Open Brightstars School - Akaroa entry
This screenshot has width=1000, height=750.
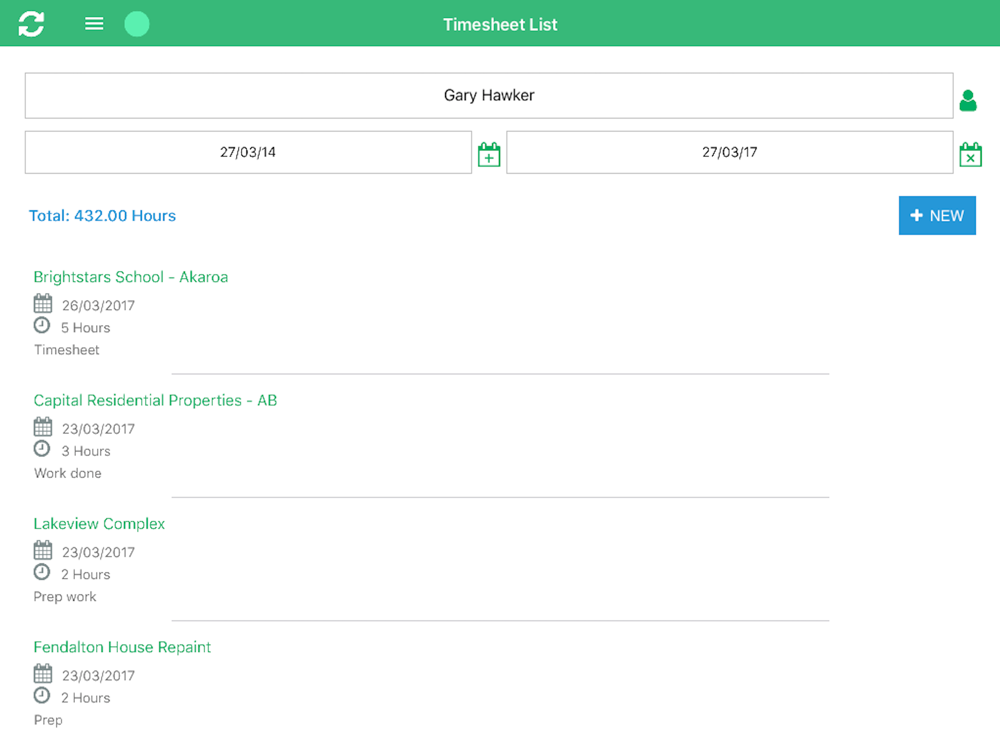[131, 277]
